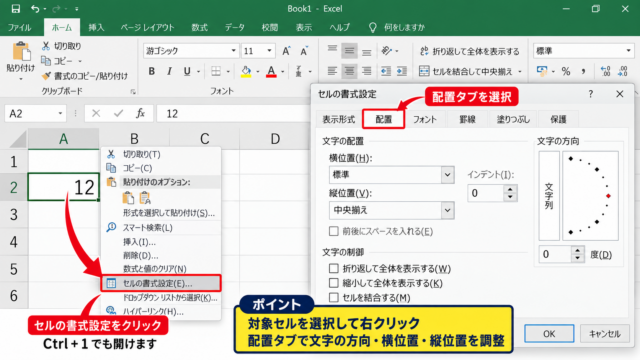Click the Fill Color bucket icon
640x360 pixels.
click(246, 71)
